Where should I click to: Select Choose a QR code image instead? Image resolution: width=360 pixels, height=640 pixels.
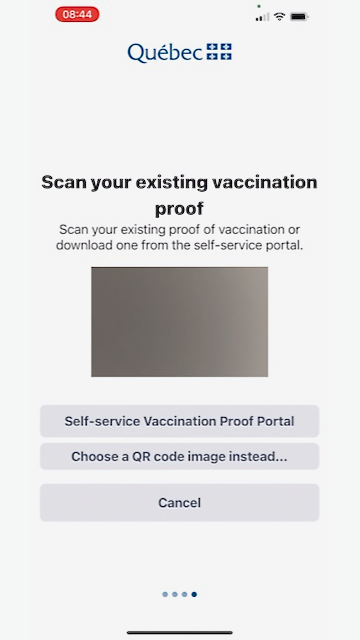(x=180, y=456)
